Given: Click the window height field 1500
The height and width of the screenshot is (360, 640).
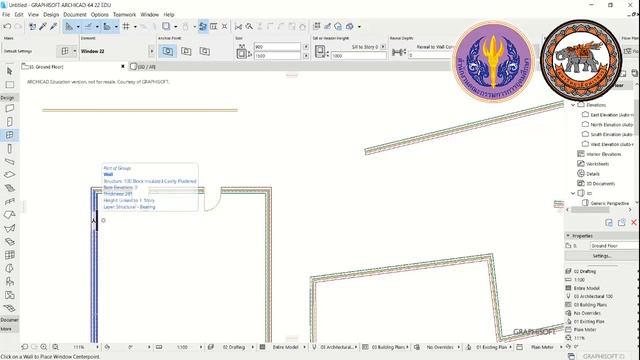Looking at the screenshot, I should click(x=277, y=56).
